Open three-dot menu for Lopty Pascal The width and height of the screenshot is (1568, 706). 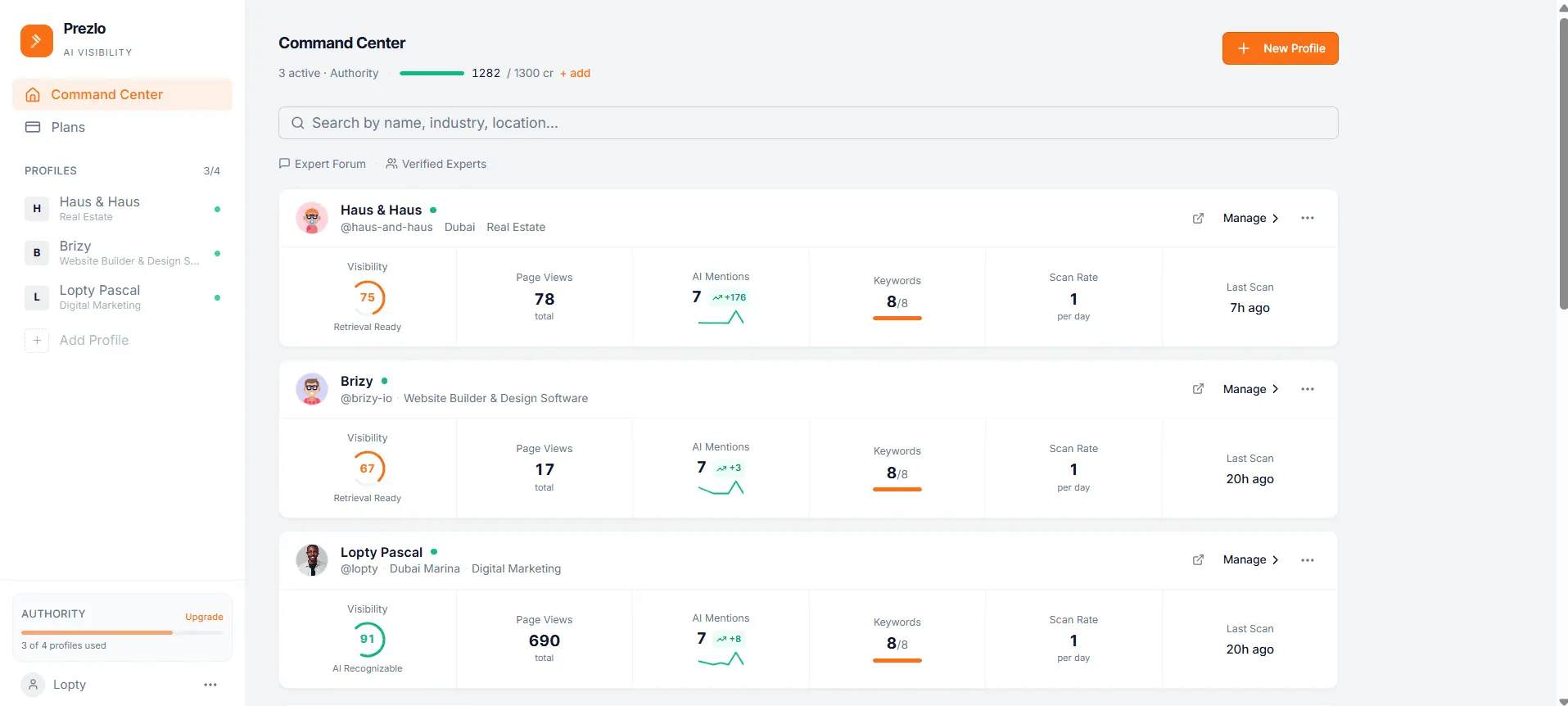(x=1308, y=560)
